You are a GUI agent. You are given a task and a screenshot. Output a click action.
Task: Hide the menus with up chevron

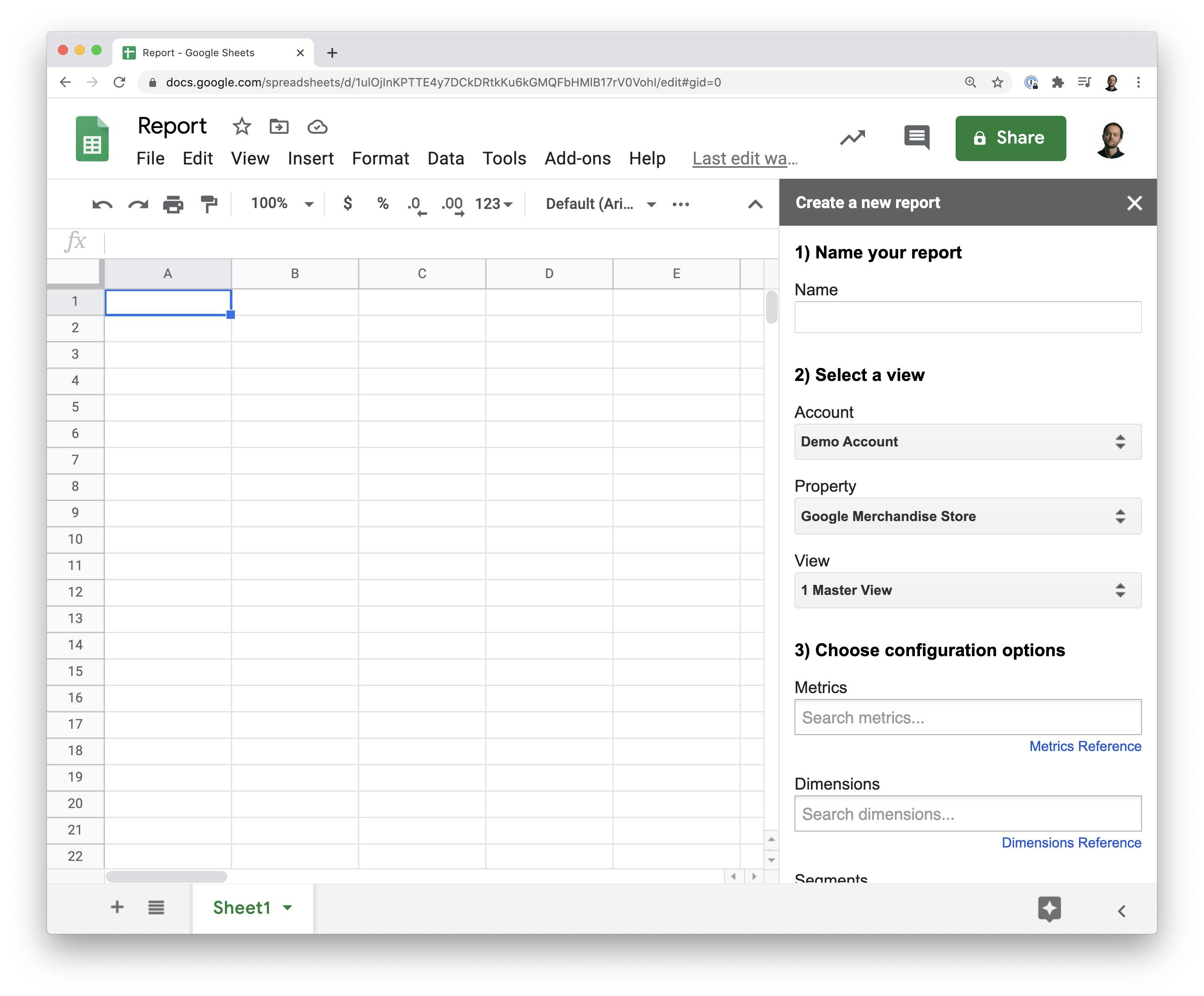click(755, 204)
